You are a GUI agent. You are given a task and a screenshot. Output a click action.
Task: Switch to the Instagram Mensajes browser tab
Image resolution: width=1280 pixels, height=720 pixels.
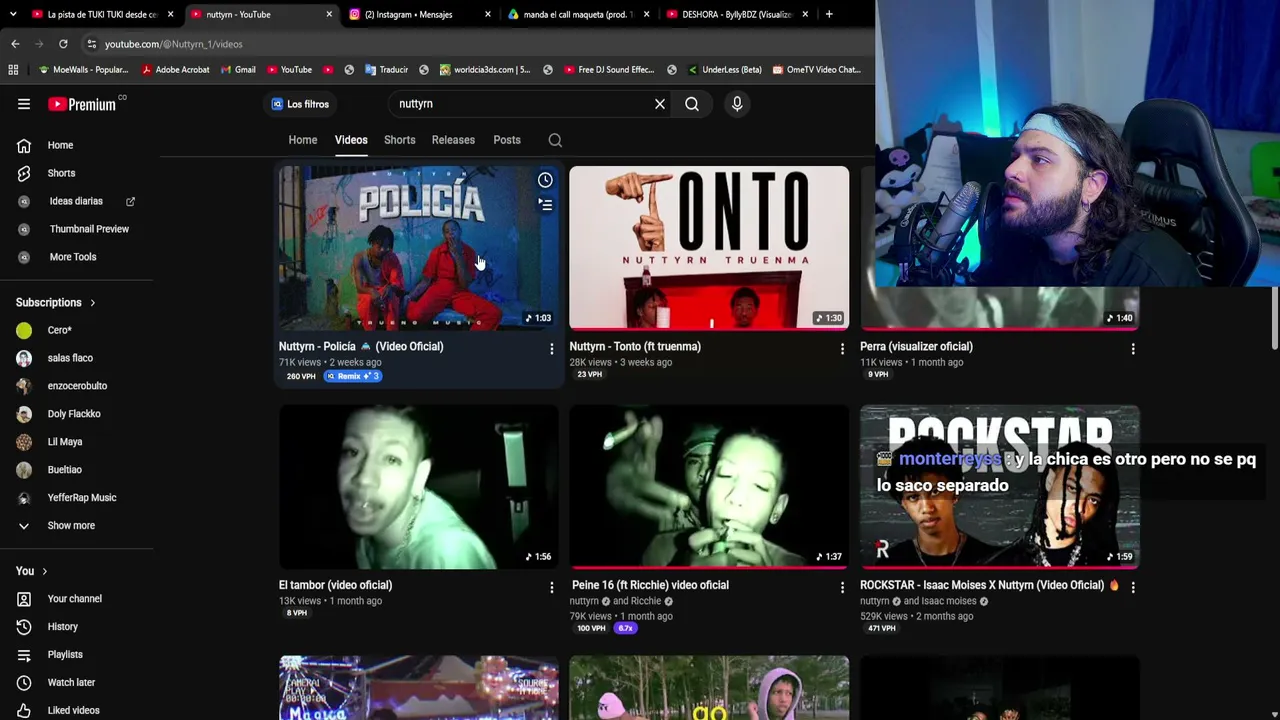pos(419,14)
